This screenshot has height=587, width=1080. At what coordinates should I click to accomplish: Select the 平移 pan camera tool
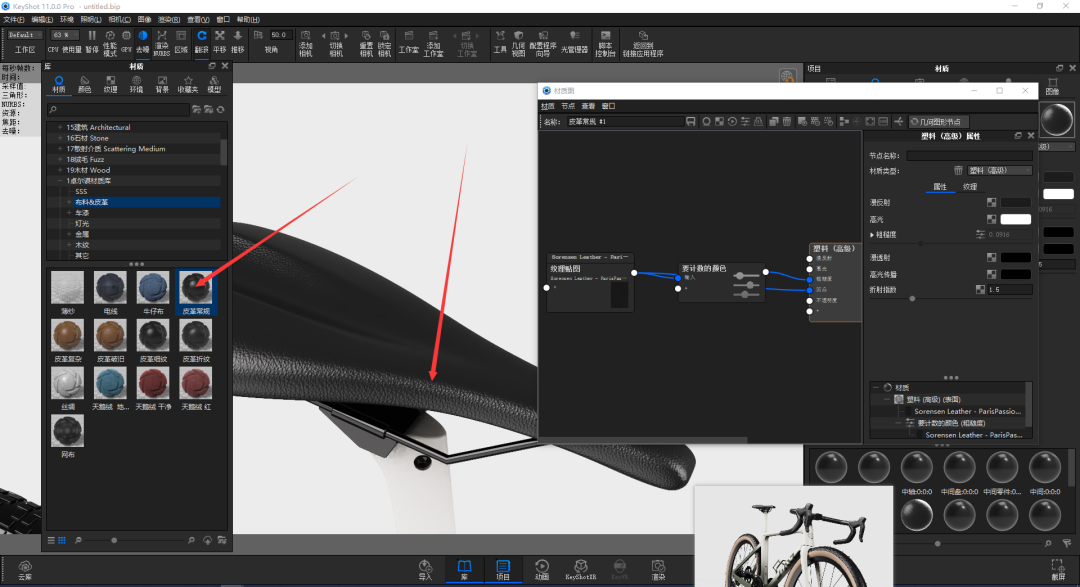(220, 41)
